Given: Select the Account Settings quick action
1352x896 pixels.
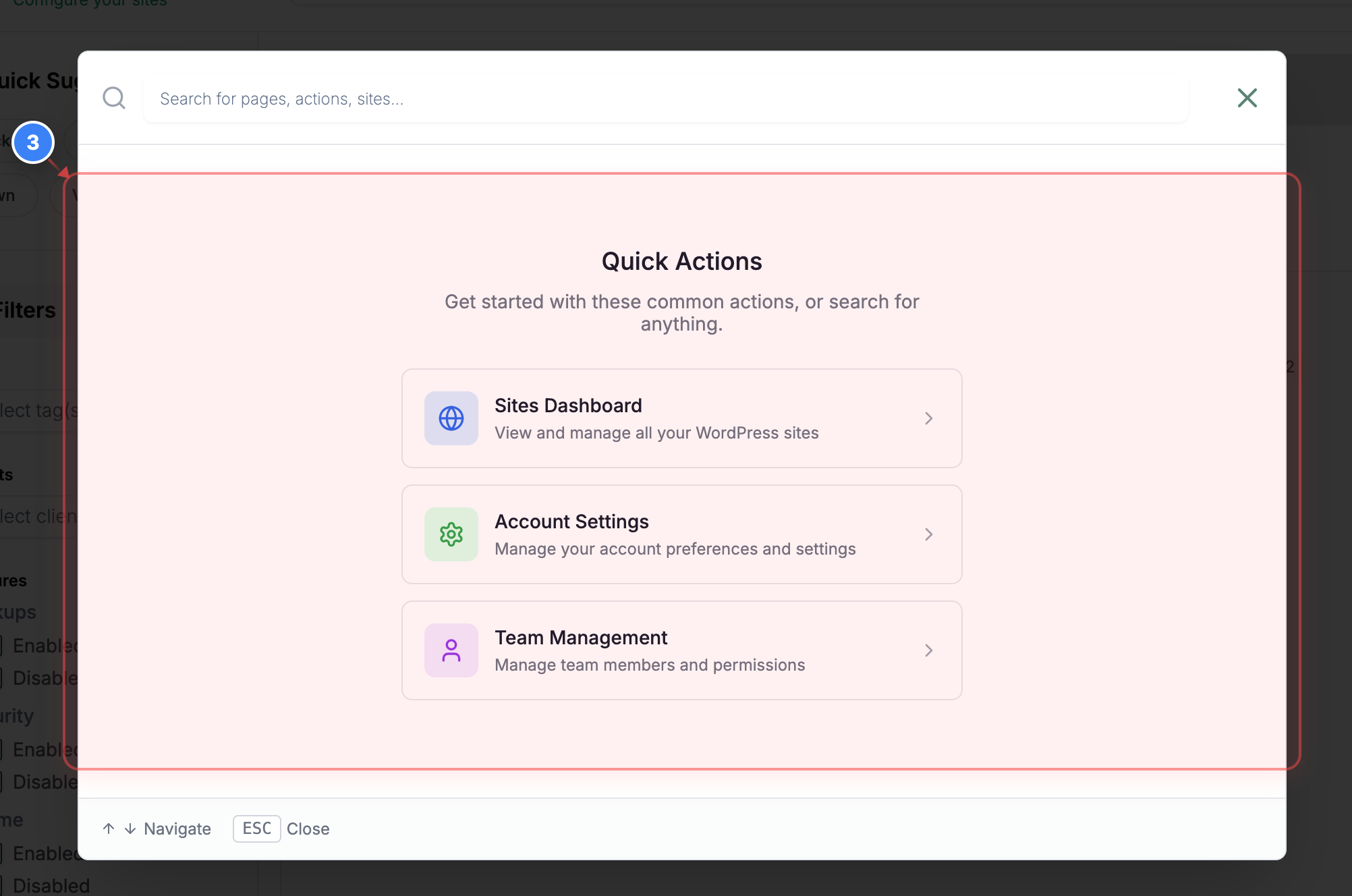Looking at the screenshot, I should point(681,534).
